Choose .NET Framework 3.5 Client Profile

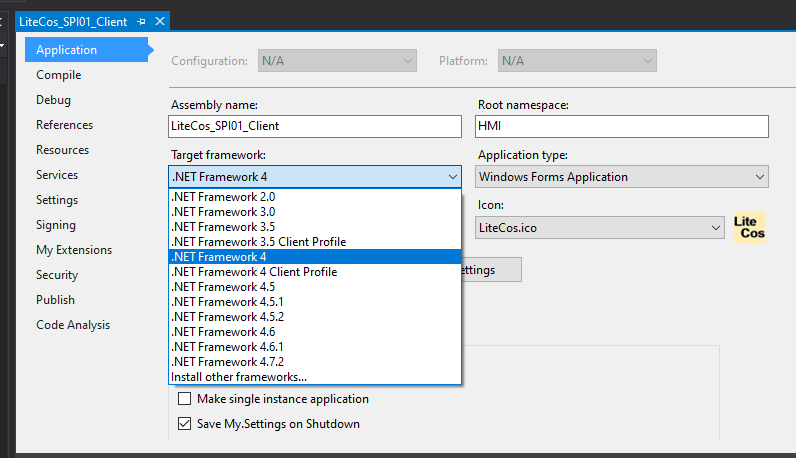[x=315, y=242]
